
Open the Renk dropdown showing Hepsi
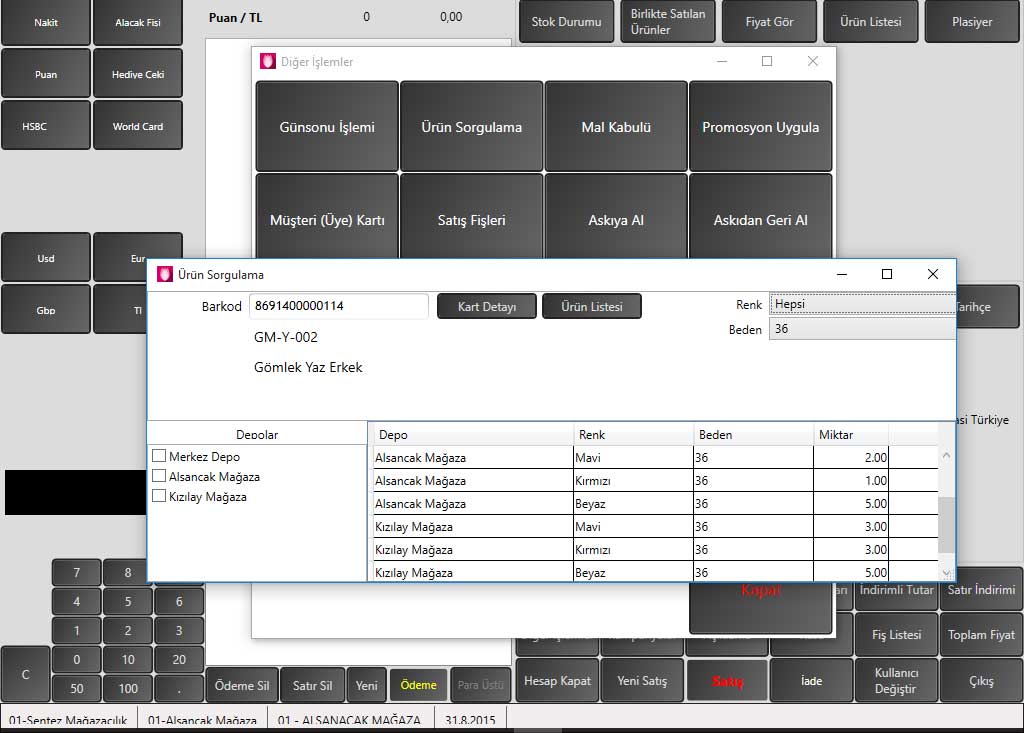(862, 304)
